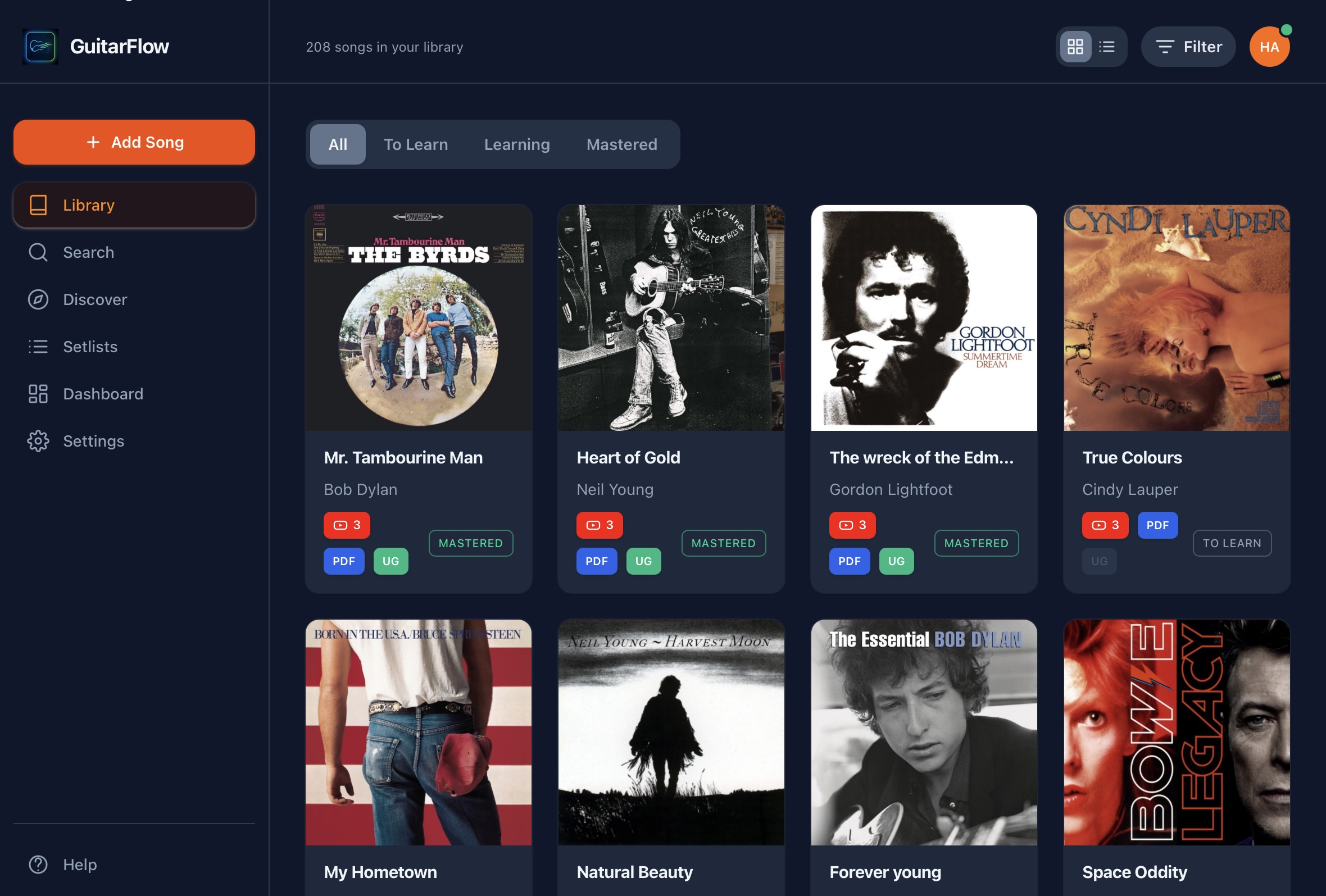Click the GuitarFlow app name
1326x896 pixels.
[x=119, y=46]
